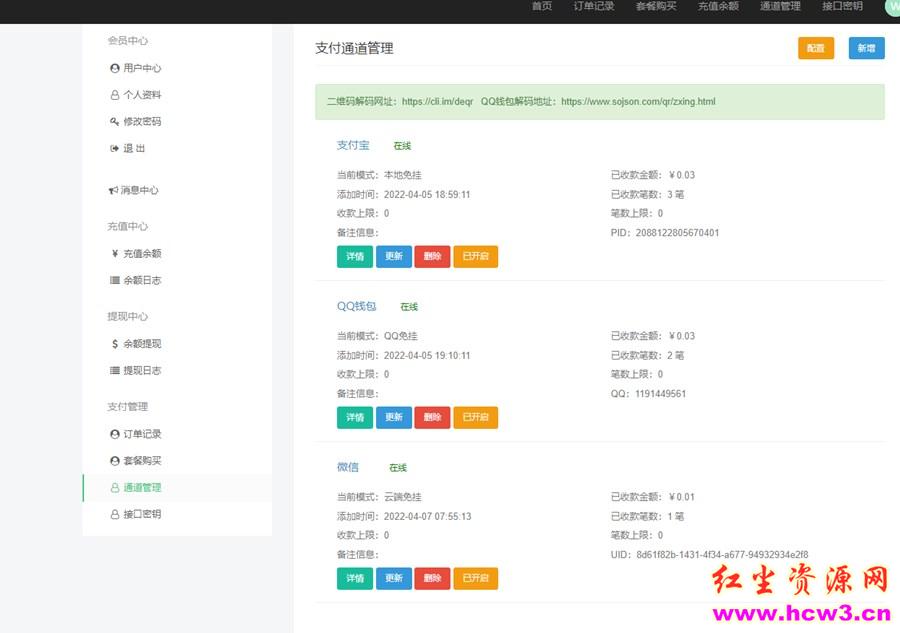Open the user avatar at top right
Viewport: 900px width, 633px height.
point(893,6)
